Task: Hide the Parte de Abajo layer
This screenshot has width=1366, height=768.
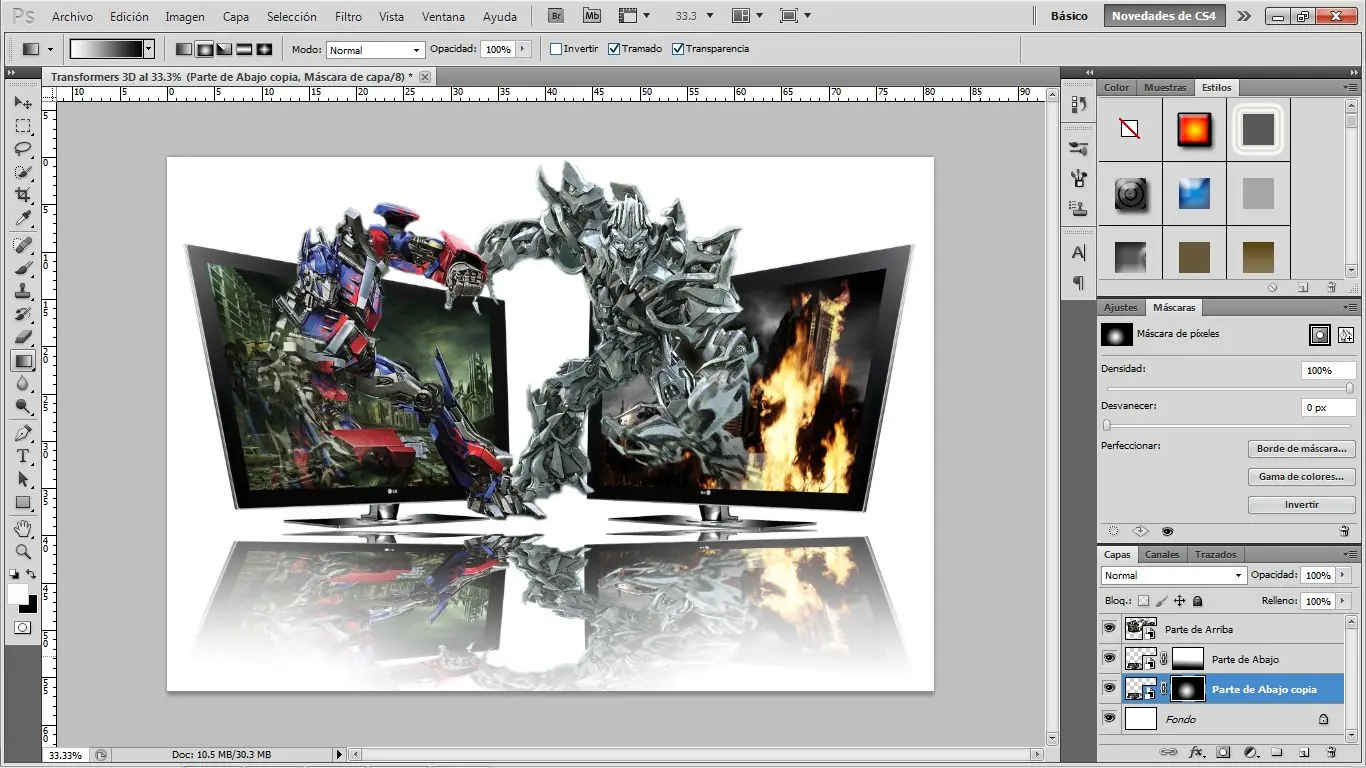Action: [x=1109, y=658]
